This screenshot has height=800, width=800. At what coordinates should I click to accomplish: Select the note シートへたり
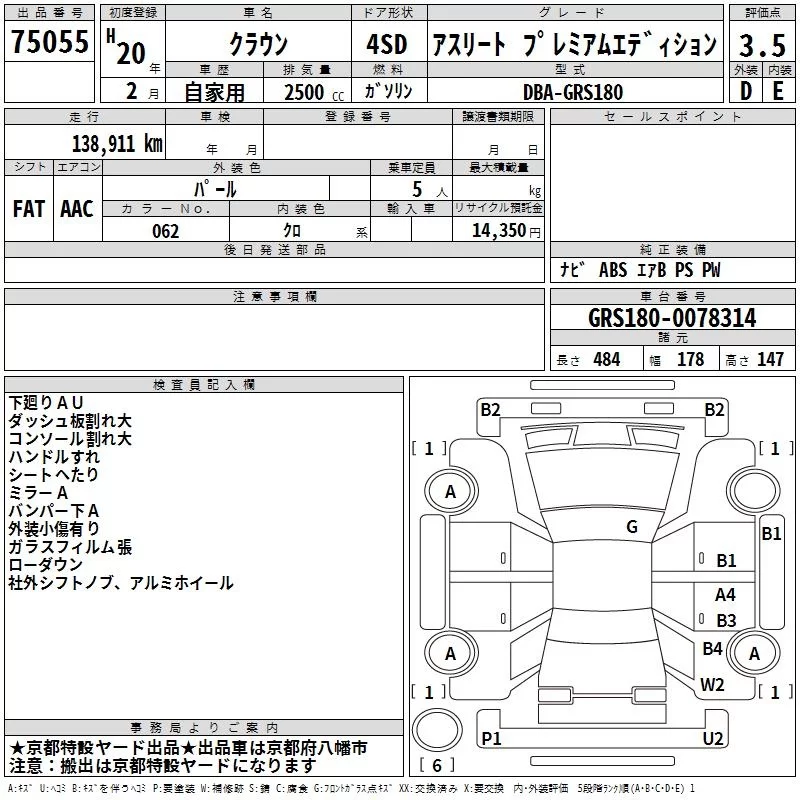click(54, 474)
